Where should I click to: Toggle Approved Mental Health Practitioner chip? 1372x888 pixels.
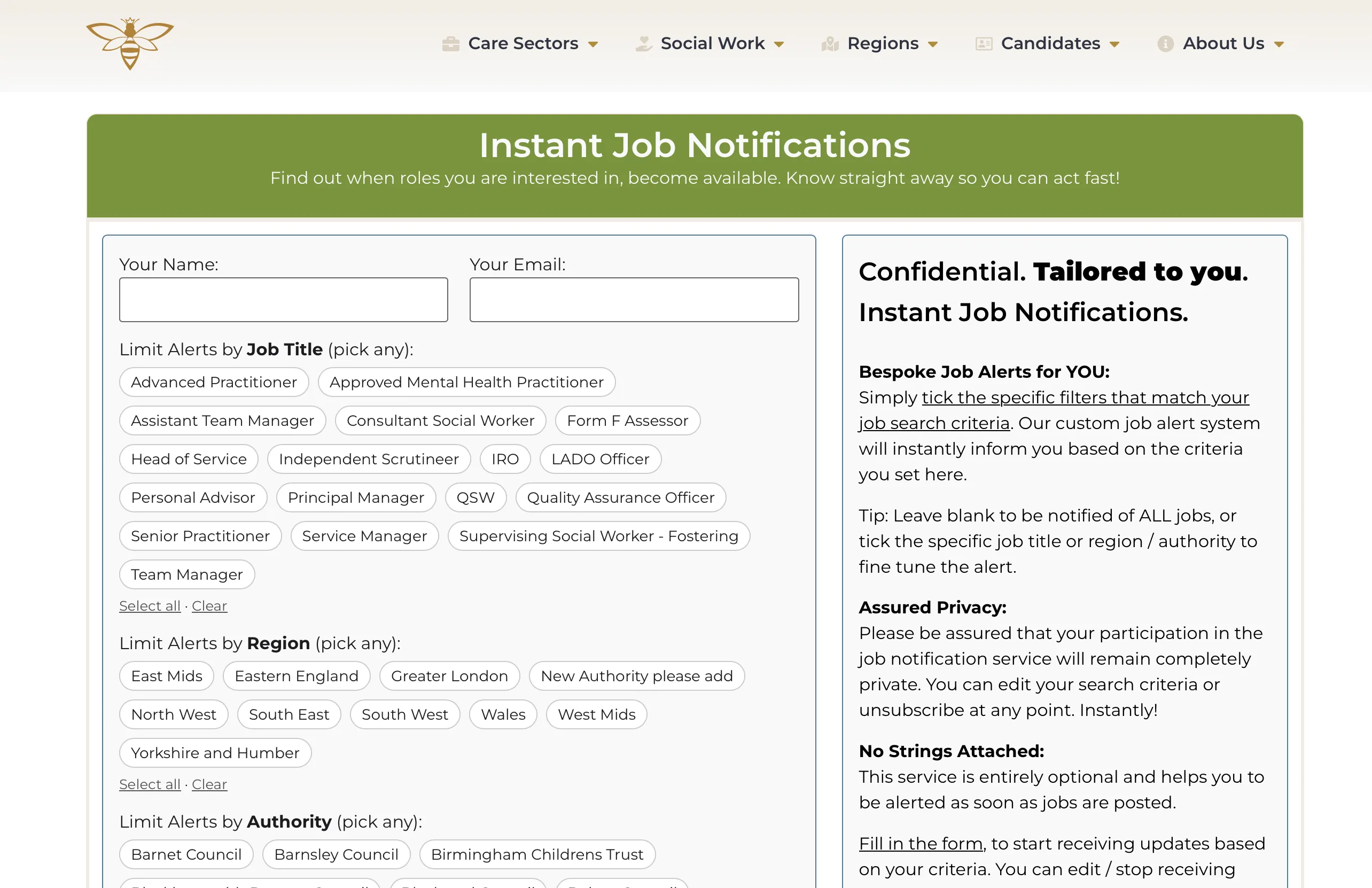tap(466, 383)
